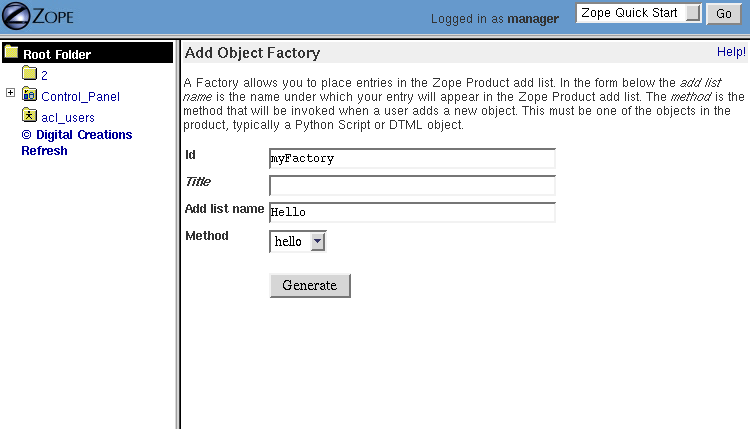750x429 pixels.
Task: Click the Refresh link in sidebar
Action: click(44, 151)
